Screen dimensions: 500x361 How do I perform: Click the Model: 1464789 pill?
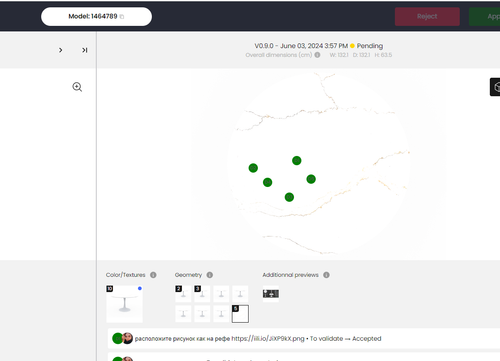pyautogui.click(x=96, y=16)
